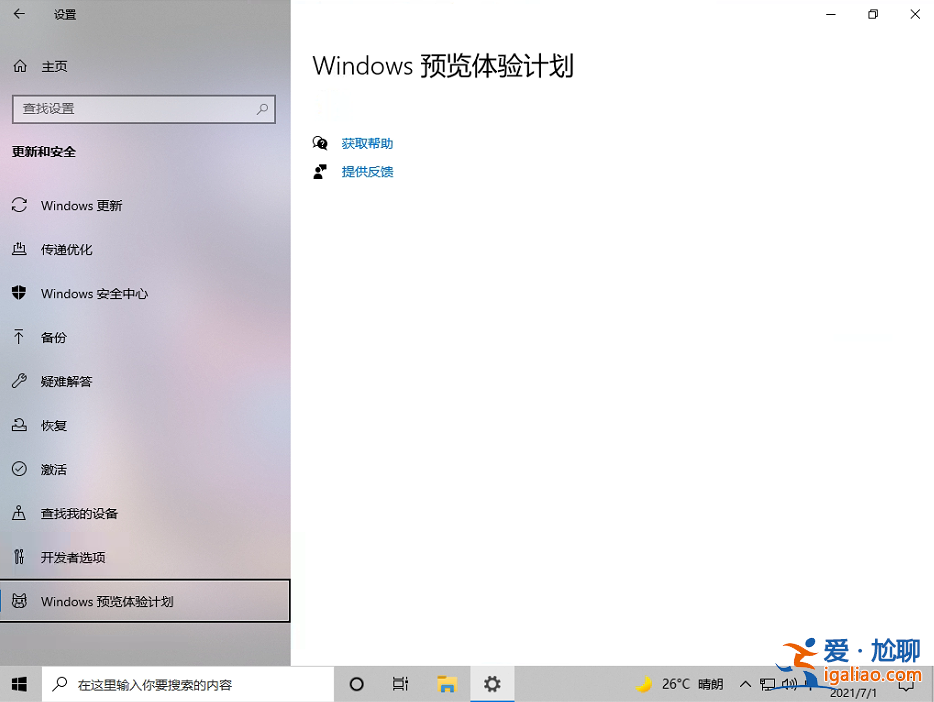Go to 主页 using the home icon

tap(19, 66)
